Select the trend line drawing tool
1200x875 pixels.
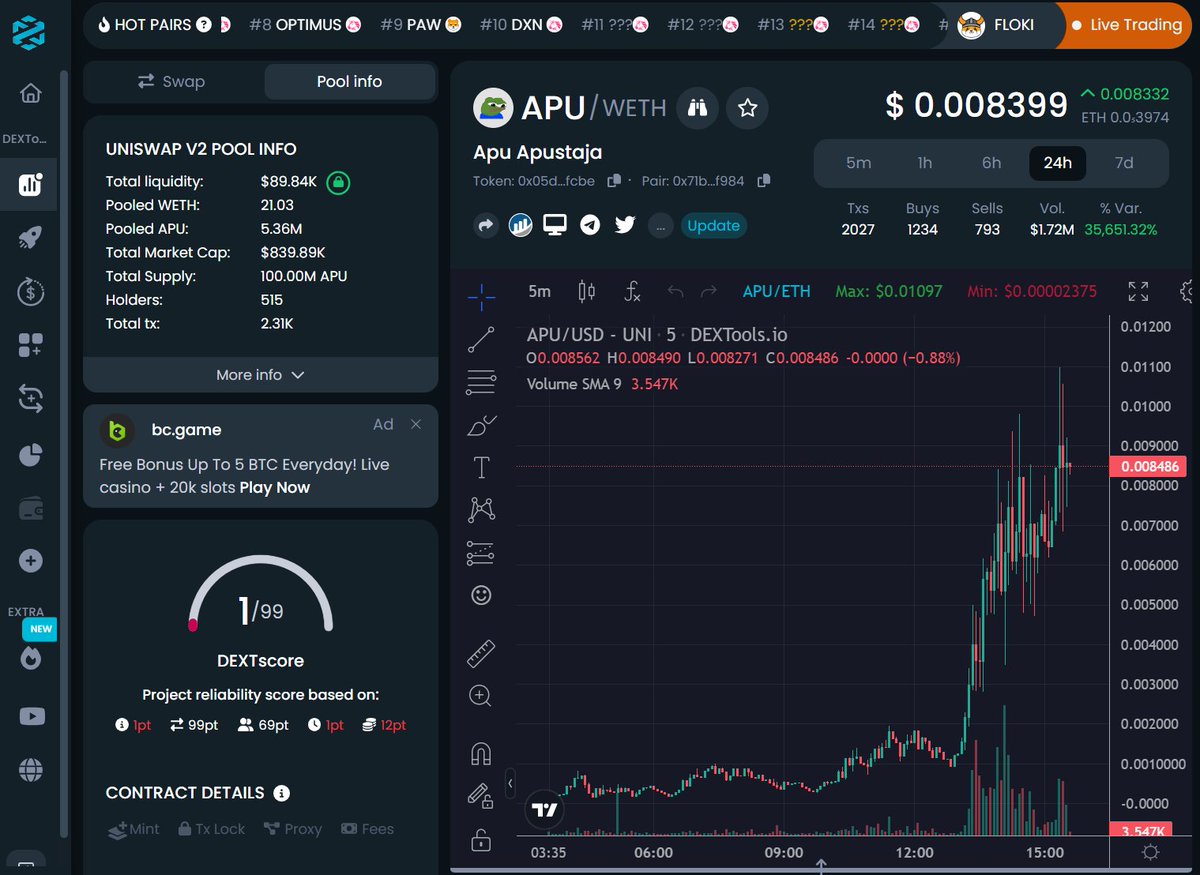coord(481,340)
